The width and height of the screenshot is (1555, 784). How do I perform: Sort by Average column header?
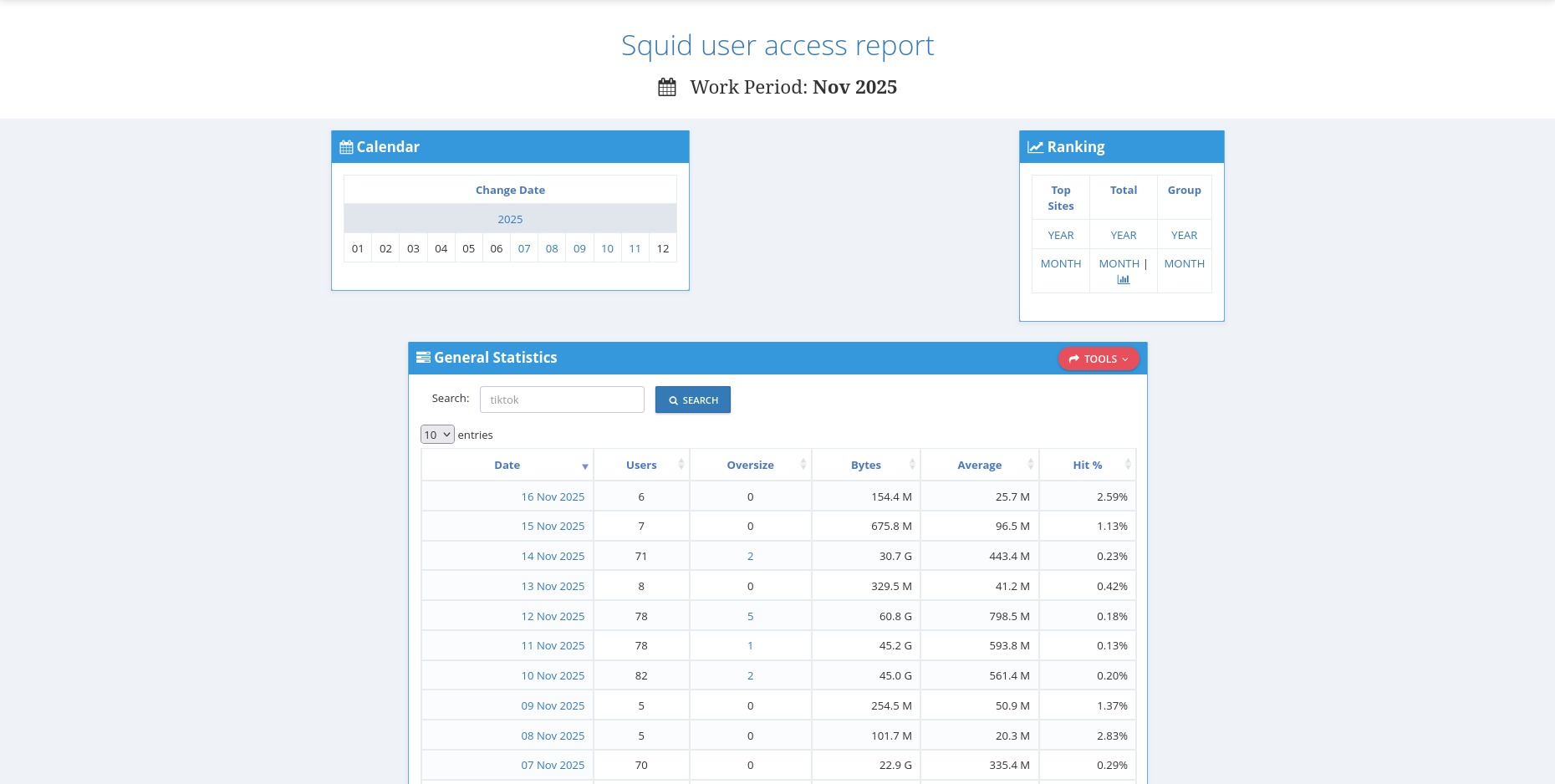(x=979, y=465)
